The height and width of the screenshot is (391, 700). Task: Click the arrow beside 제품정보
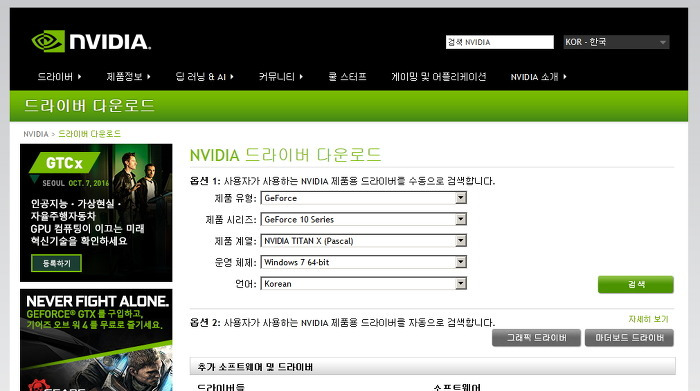coord(148,77)
